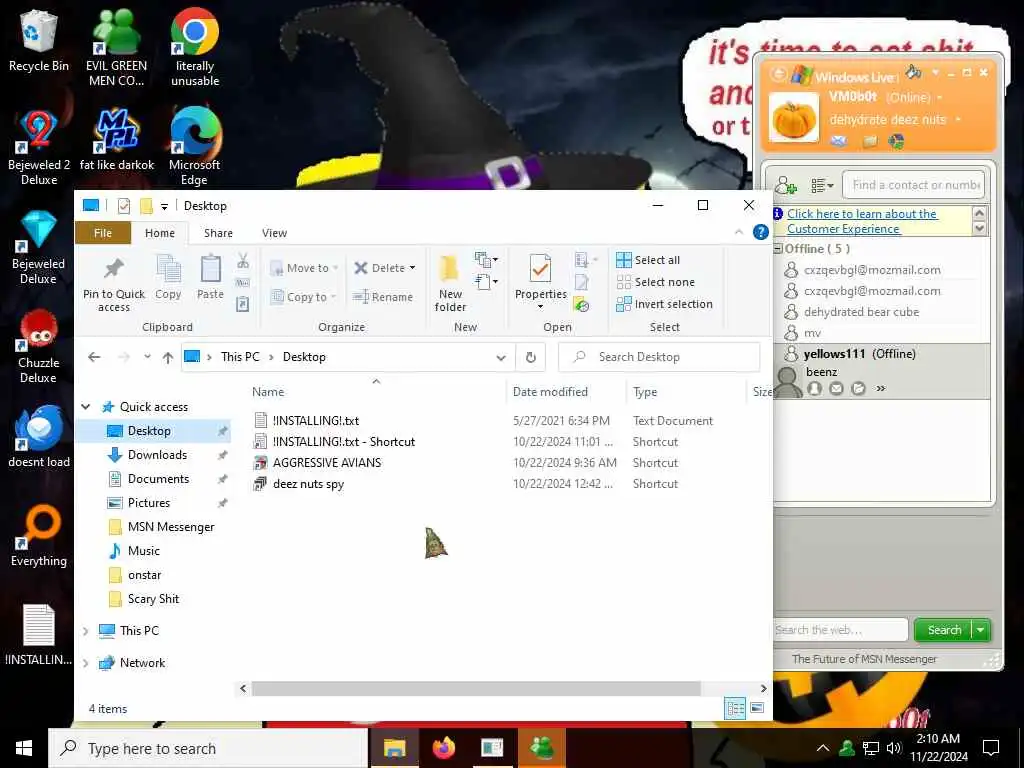Go up one folder level with the up arrow
1024x768 pixels.
[x=168, y=357]
